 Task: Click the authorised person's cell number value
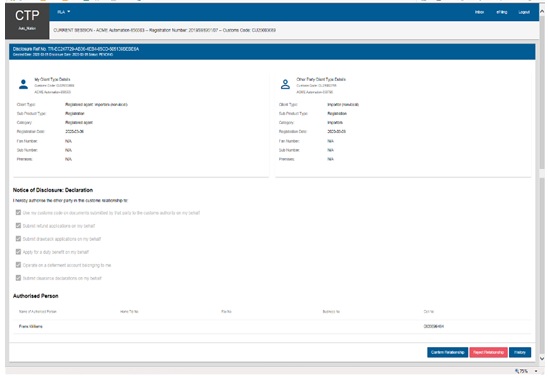click(434, 326)
